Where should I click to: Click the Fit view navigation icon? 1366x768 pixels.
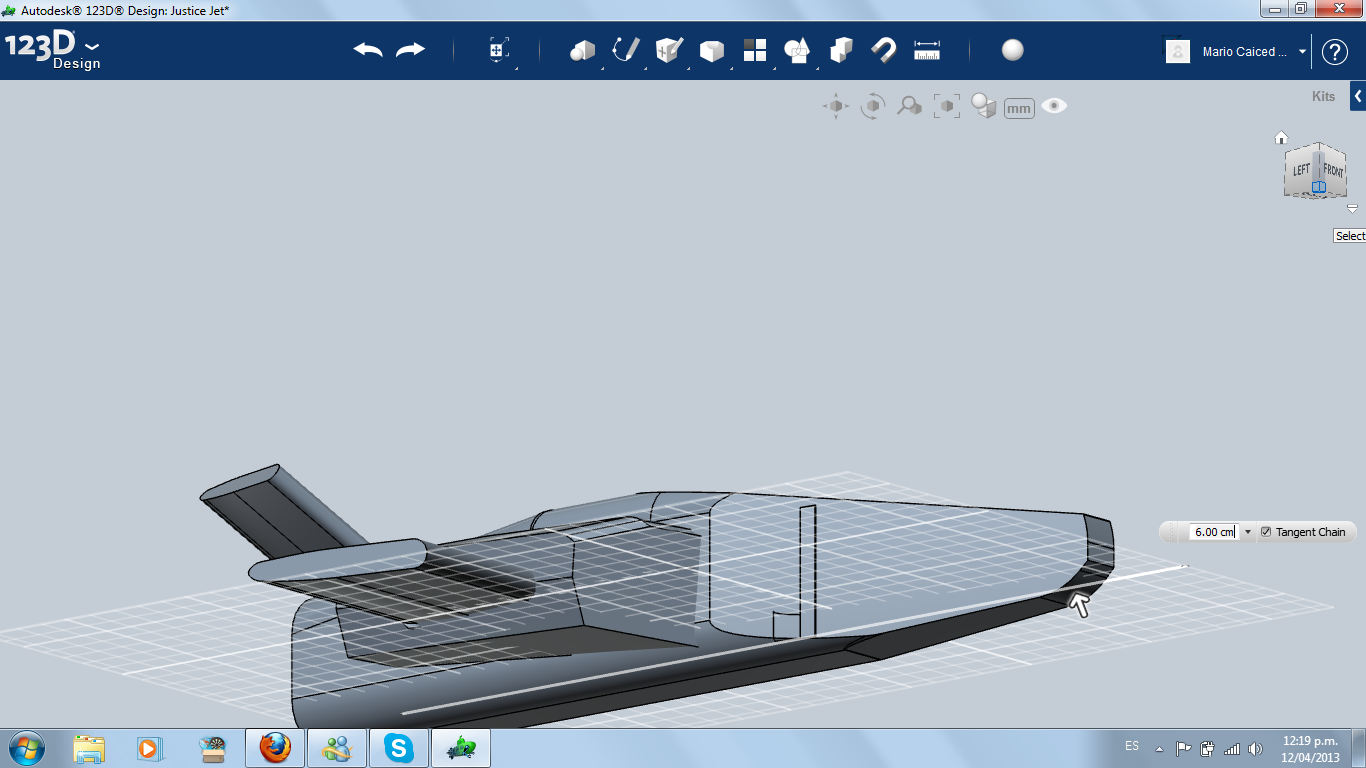click(x=947, y=106)
